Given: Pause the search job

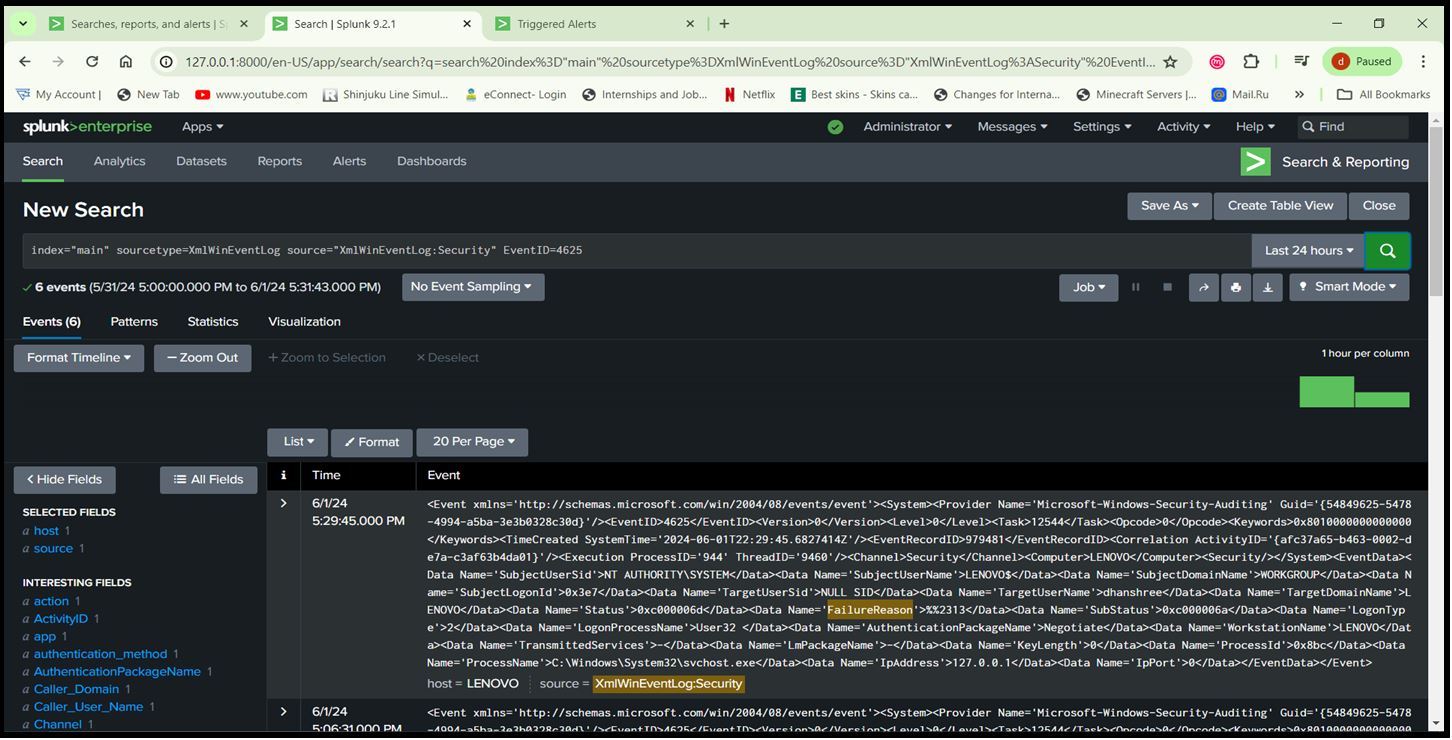Looking at the screenshot, I should tap(1135, 287).
